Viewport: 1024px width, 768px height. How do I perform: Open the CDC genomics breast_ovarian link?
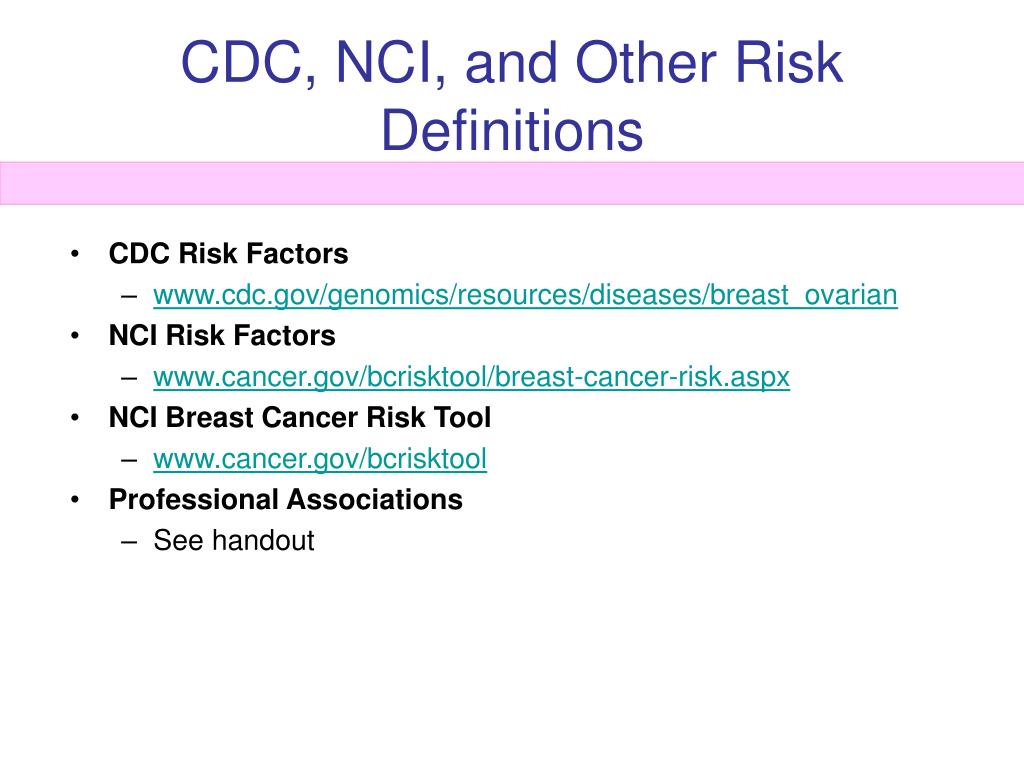tap(525, 295)
